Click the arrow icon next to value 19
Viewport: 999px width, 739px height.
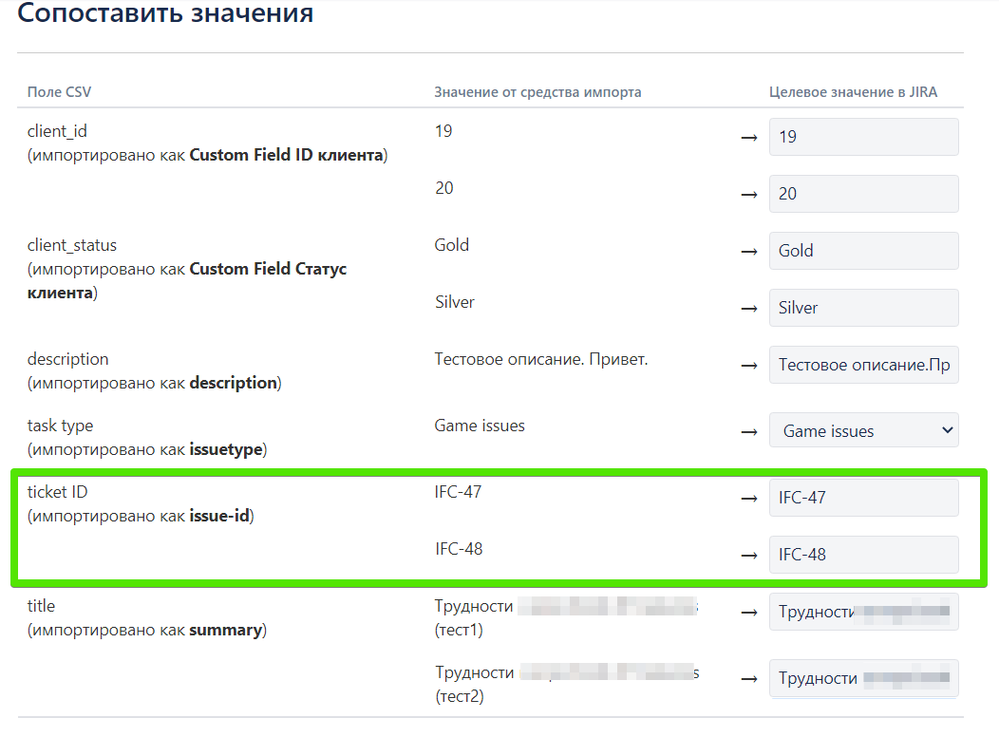[750, 137]
